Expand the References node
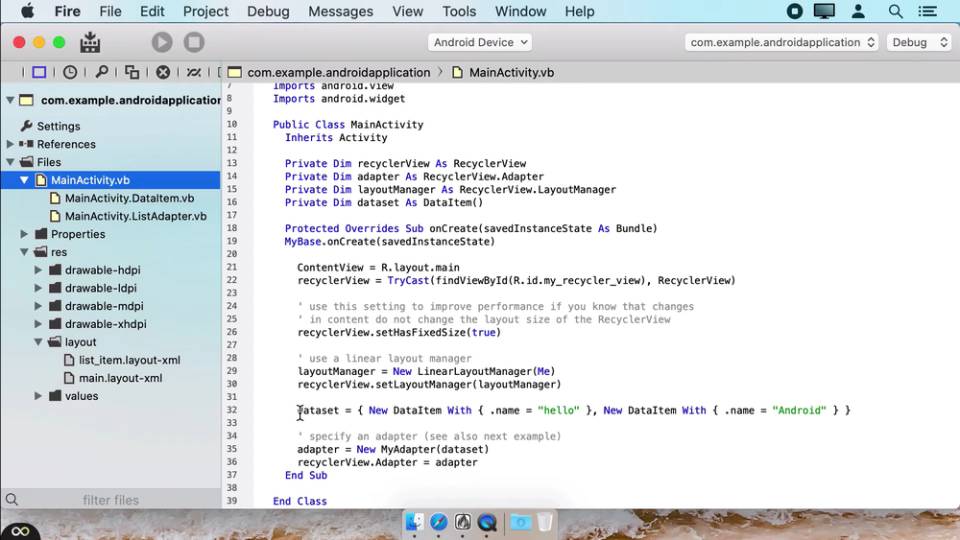The height and width of the screenshot is (540, 960). pyautogui.click(x=11, y=144)
